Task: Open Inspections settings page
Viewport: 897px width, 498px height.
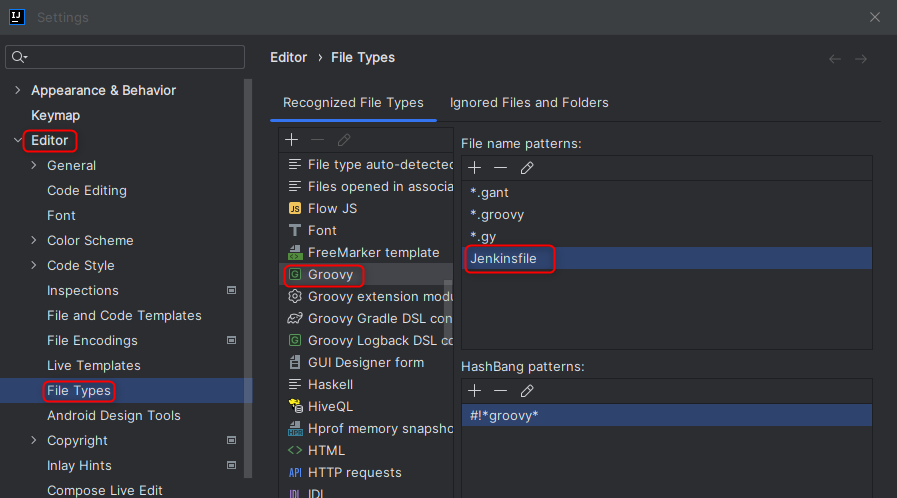Action: pos(83,290)
